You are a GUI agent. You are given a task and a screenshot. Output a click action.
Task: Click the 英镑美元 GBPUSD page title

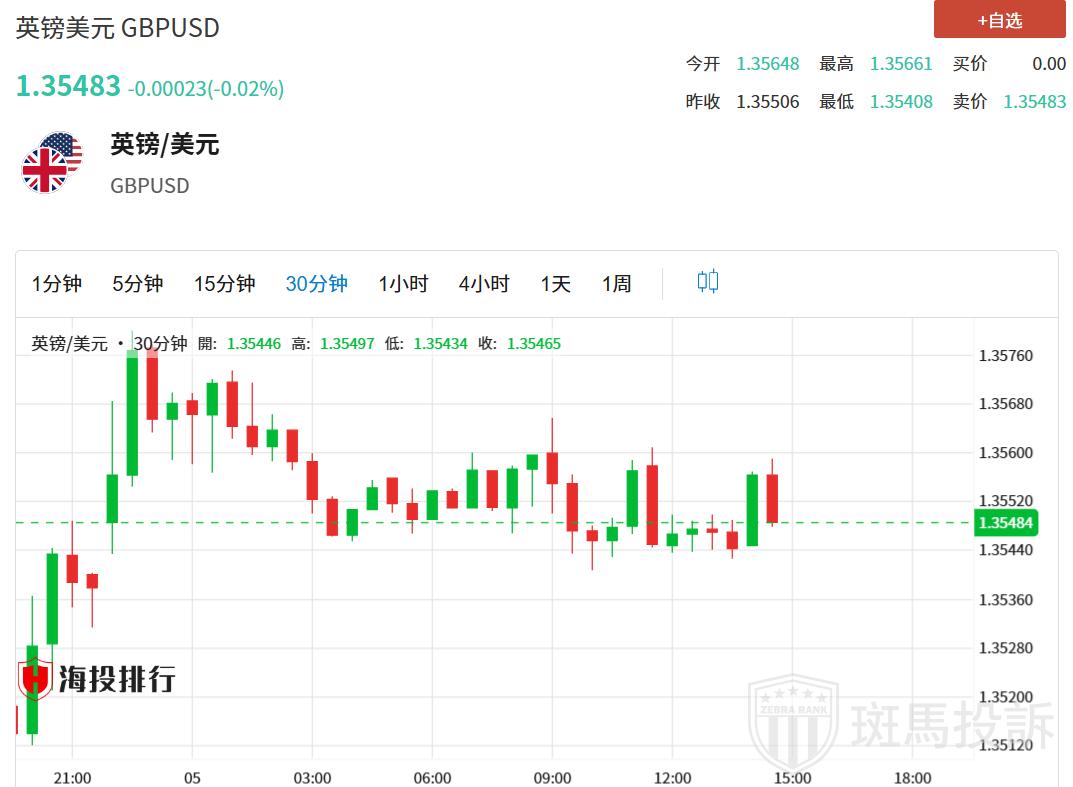[117, 28]
